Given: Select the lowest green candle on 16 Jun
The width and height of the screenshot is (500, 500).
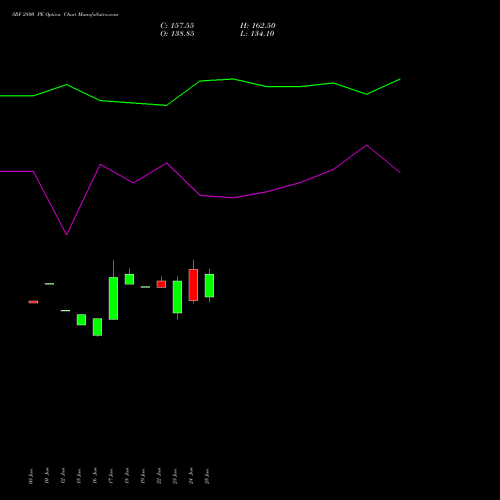Looking at the screenshot, I should [x=97, y=327].
